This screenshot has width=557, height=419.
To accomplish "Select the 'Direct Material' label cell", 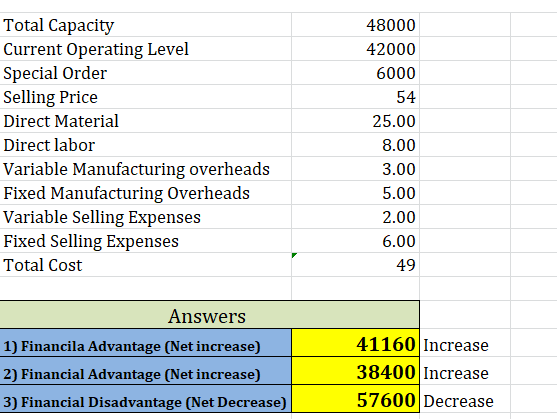I will coord(146,121).
